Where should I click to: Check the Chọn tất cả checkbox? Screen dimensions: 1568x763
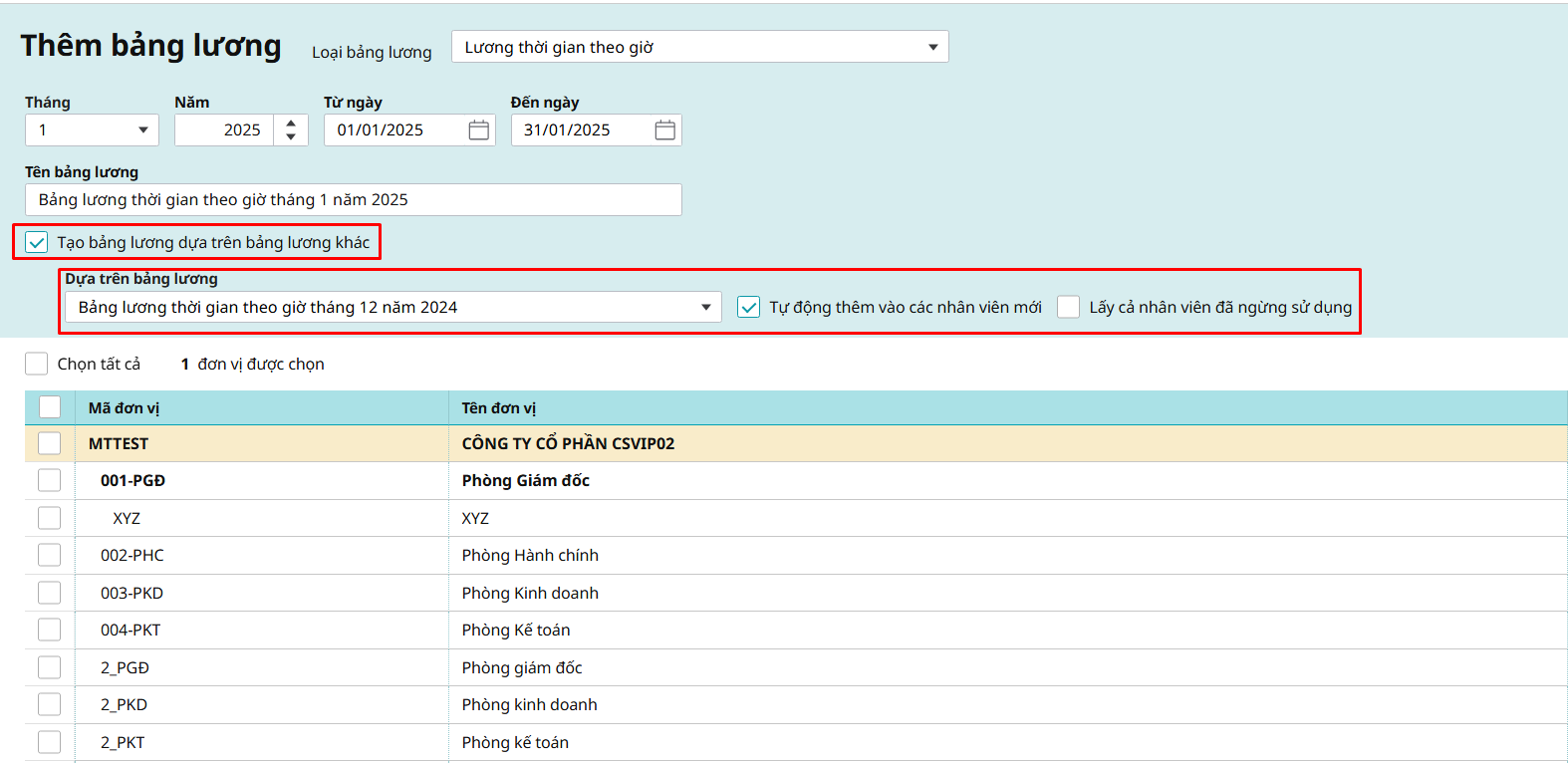pos(37,364)
